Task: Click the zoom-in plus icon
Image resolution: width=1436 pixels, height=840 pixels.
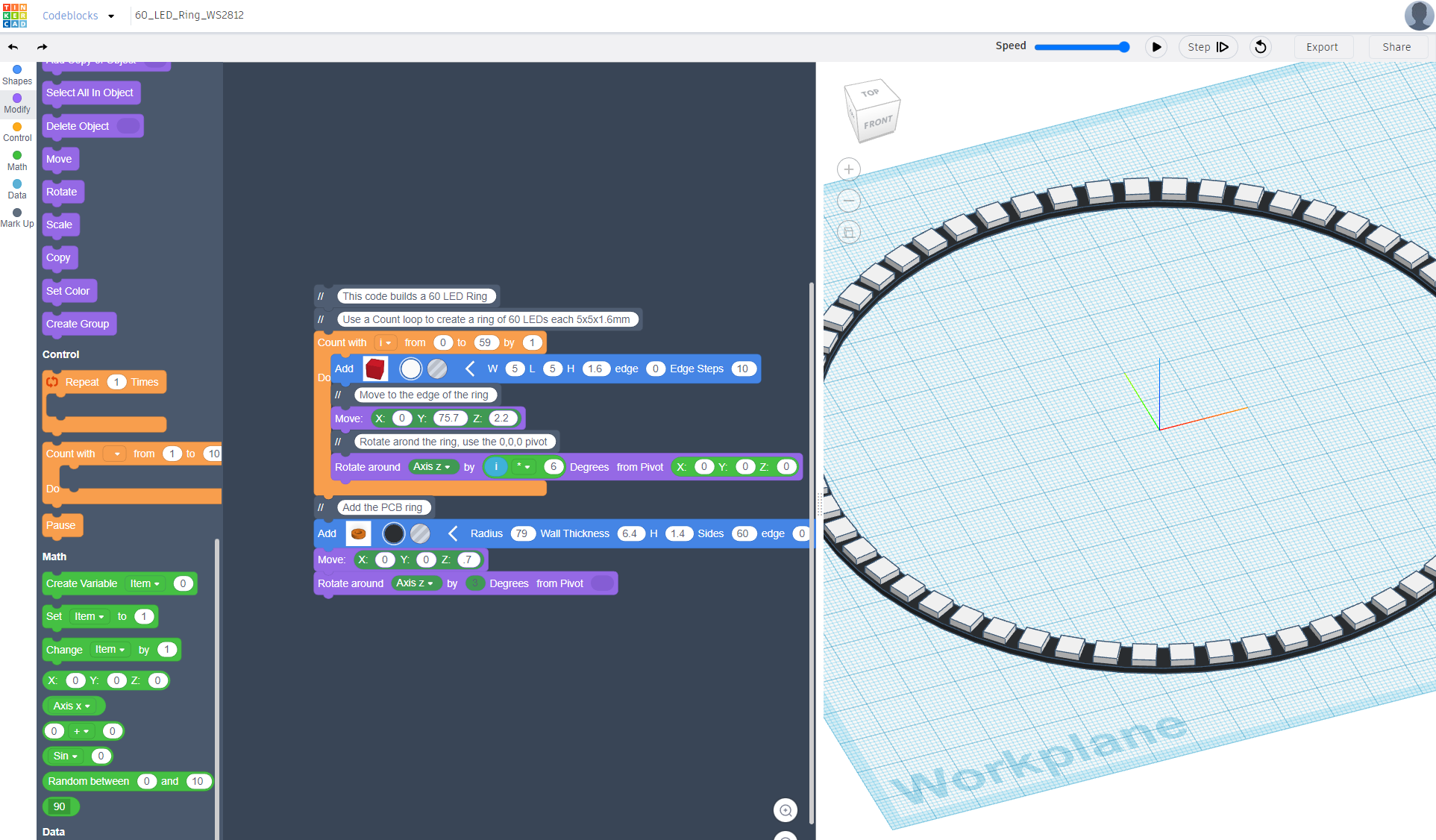Action: (x=849, y=169)
